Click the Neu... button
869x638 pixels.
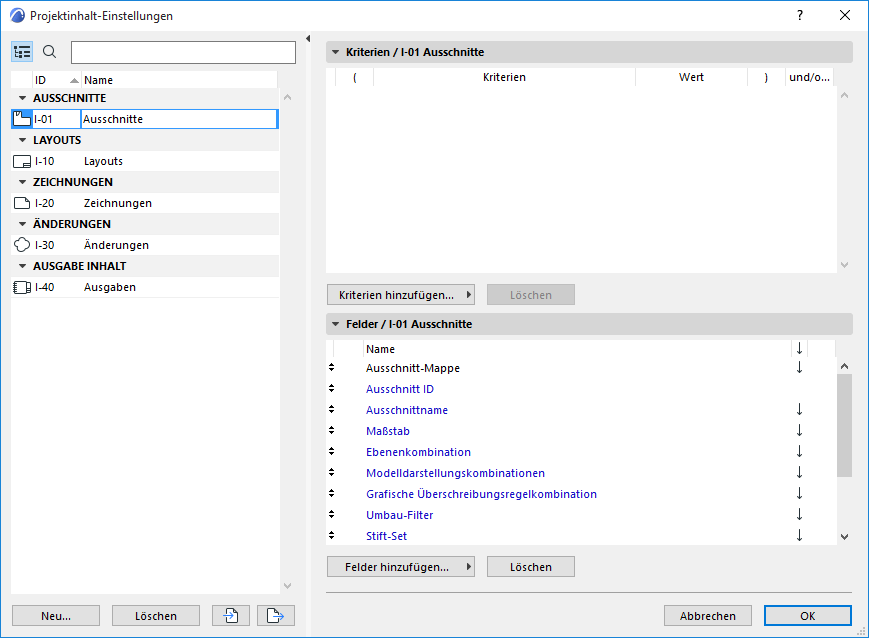(56, 616)
